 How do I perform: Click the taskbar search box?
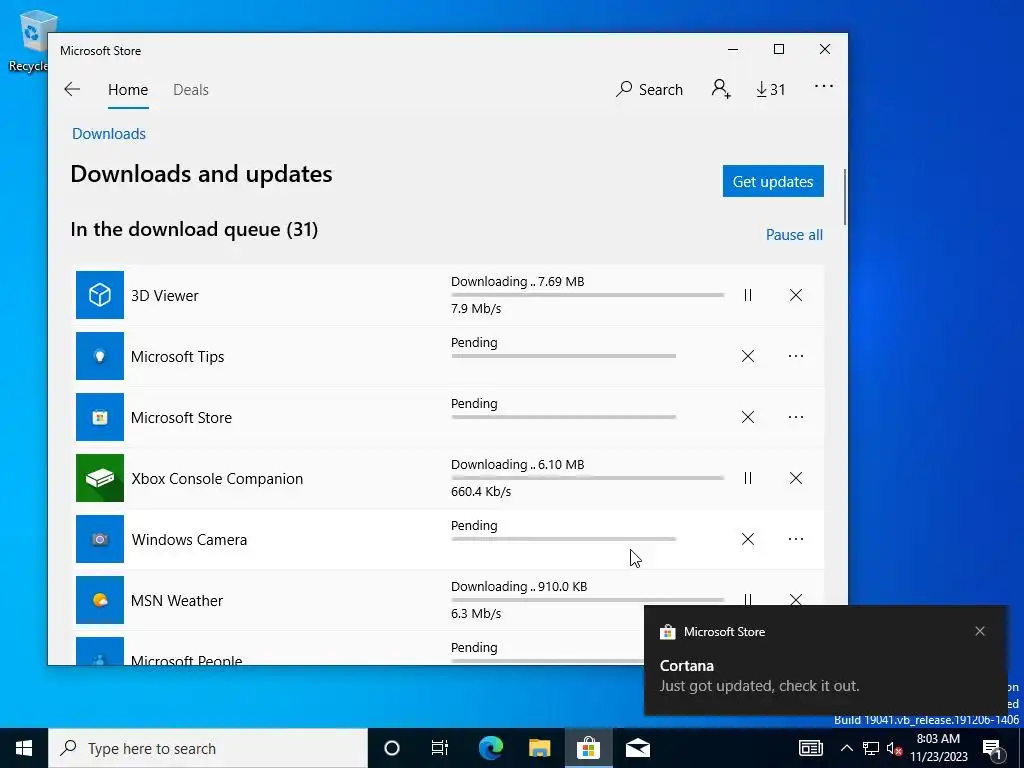tap(208, 748)
